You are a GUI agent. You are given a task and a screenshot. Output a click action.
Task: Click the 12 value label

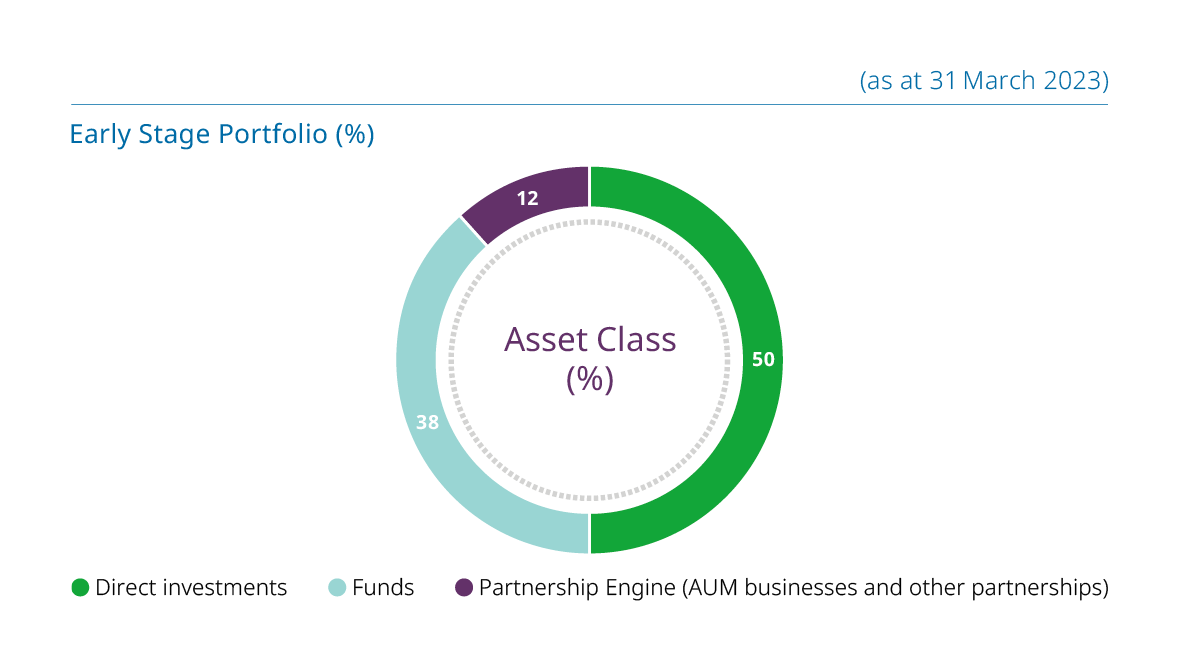[x=527, y=198]
